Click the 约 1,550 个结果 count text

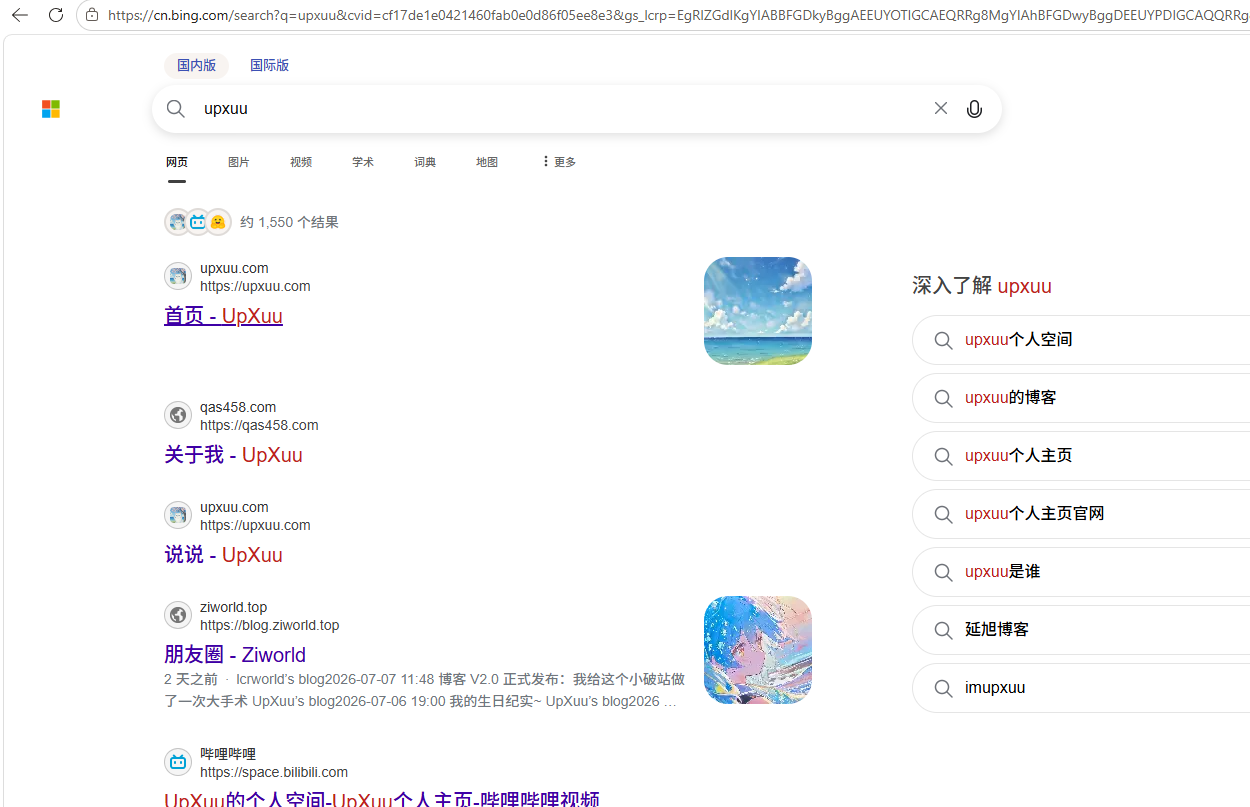[289, 222]
